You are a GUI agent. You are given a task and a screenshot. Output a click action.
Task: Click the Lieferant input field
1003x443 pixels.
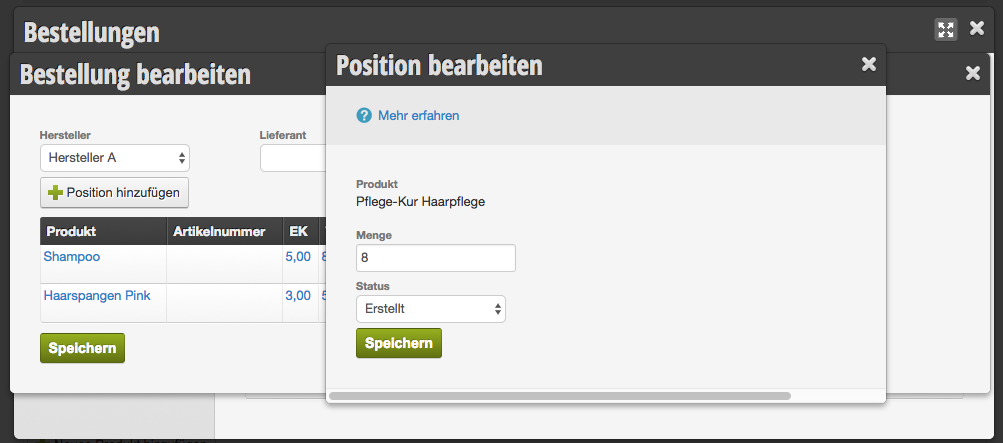[293, 158]
